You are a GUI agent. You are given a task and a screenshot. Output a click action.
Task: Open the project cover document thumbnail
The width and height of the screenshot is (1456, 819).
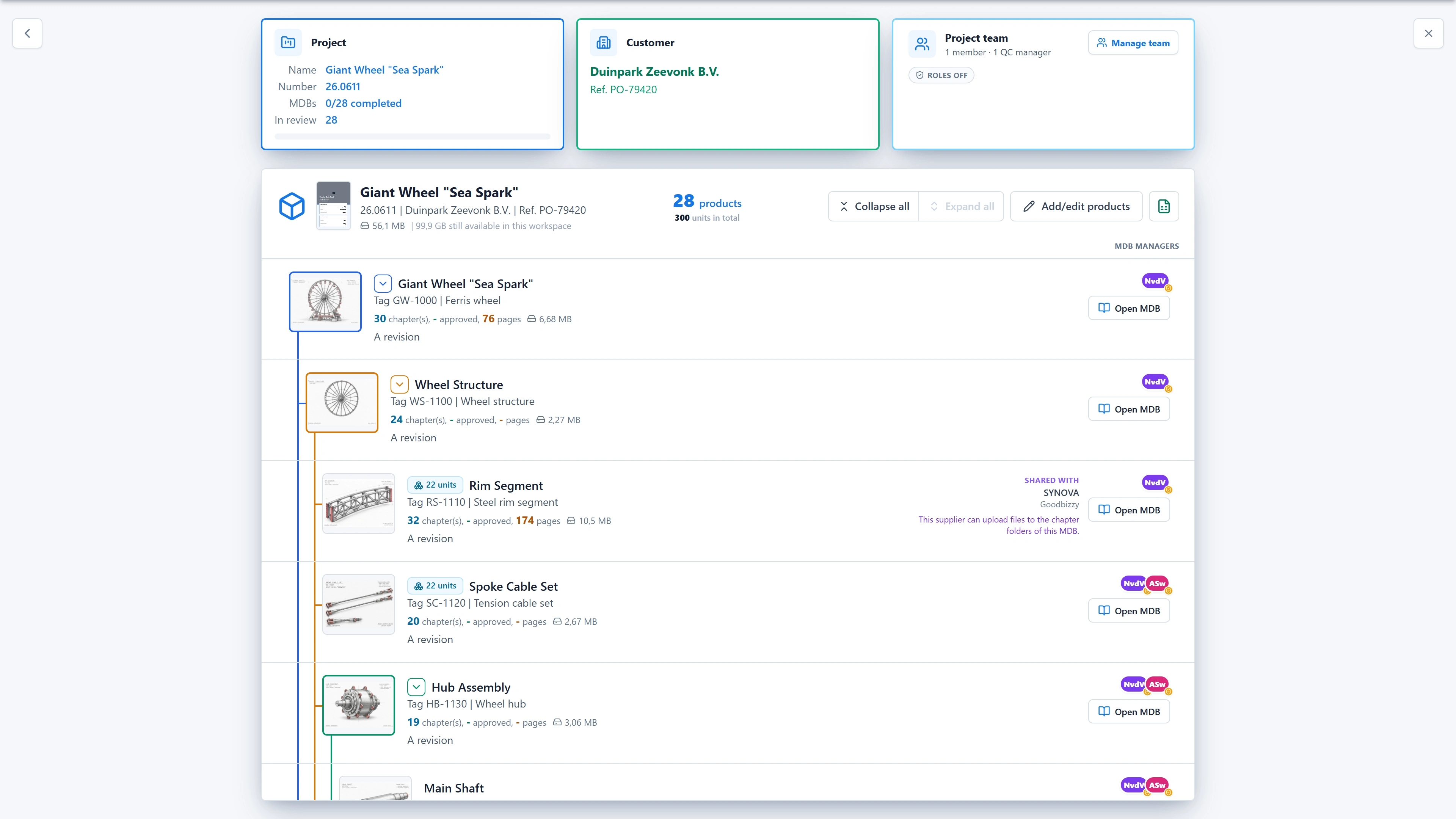(x=334, y=206)
